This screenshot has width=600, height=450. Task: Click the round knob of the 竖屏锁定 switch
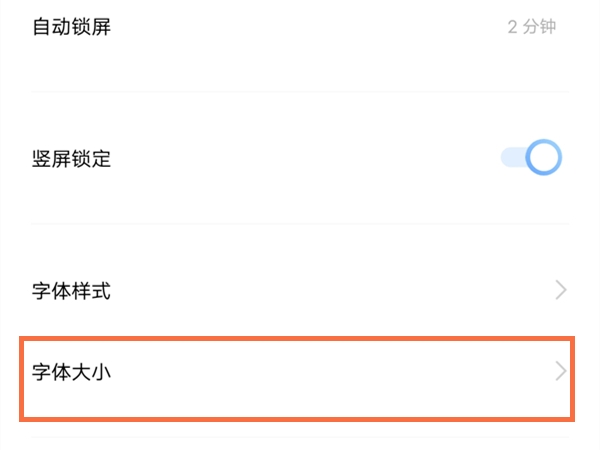(x=543, y=158)
